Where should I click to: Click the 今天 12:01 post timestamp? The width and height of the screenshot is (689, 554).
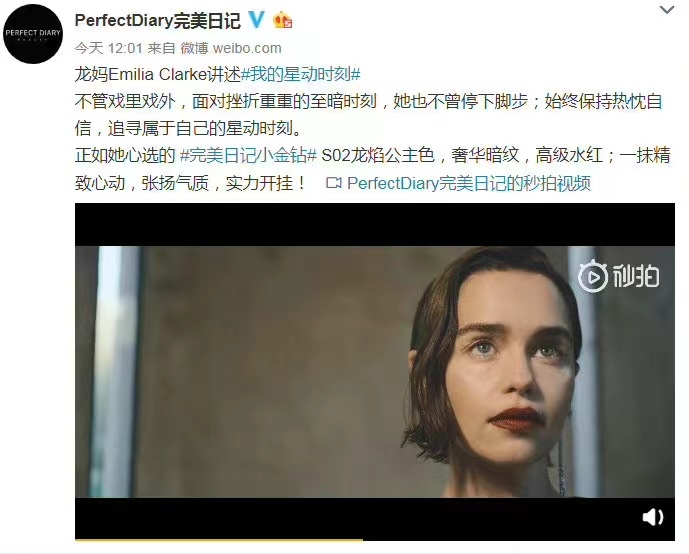(x=109, y=48)
